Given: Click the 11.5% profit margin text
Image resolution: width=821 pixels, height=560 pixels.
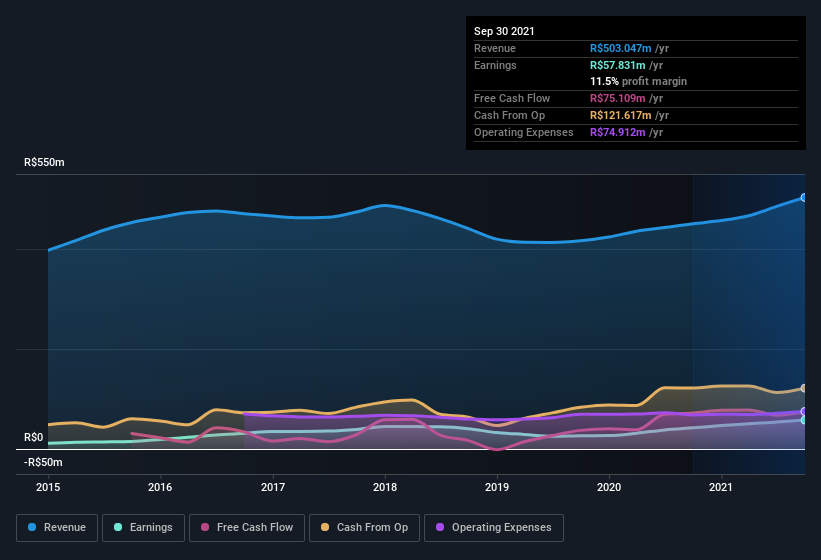Looking at the screenshot, I should tap(638, 82).
